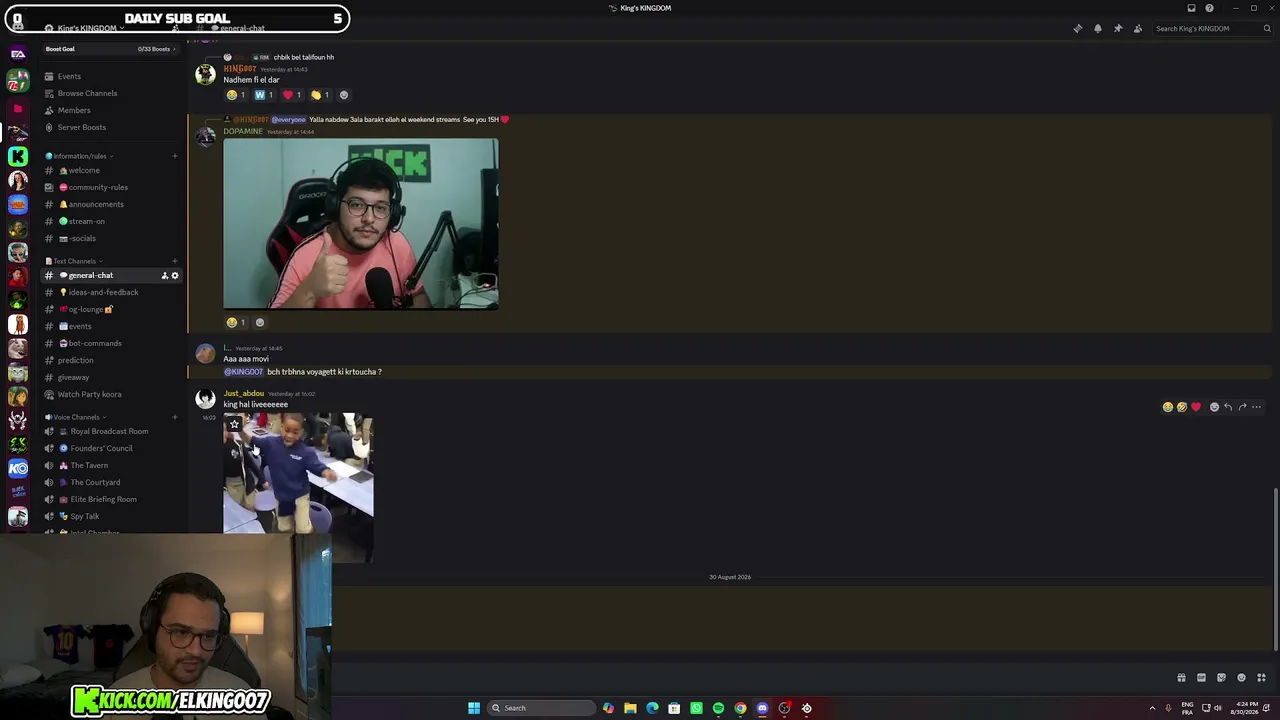Click the Search King's KINGDOM field
The height and width of the screenshot is (720, 1280).
click(x=1212, y=28)
